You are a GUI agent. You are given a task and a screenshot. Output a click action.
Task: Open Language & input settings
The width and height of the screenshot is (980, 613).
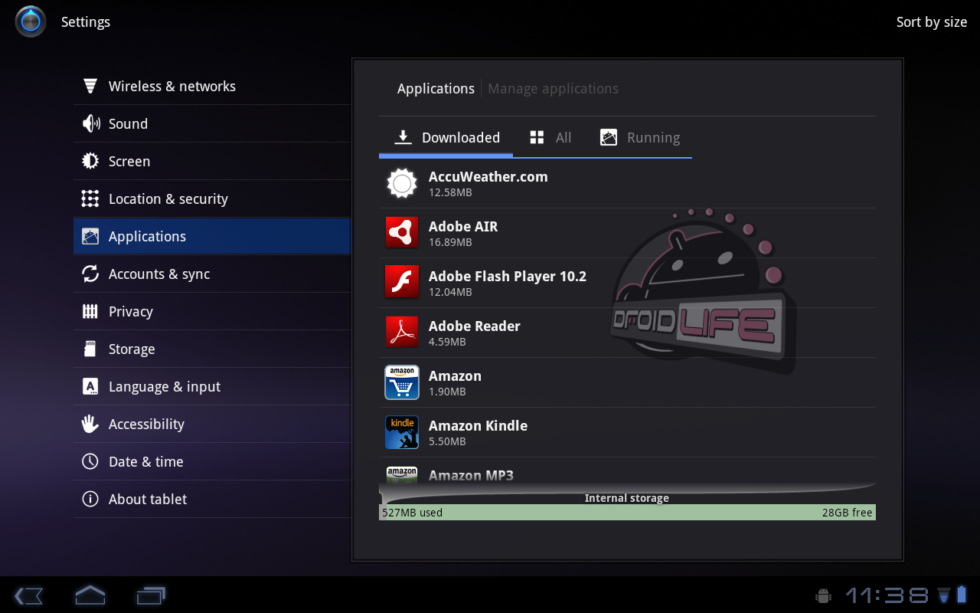pos(212,386)
